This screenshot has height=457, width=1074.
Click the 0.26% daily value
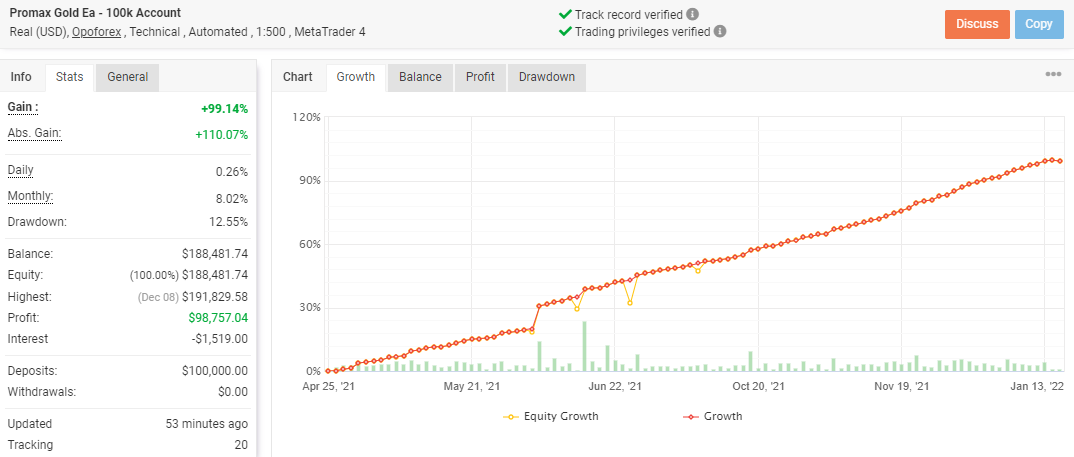tap(232, 171)
